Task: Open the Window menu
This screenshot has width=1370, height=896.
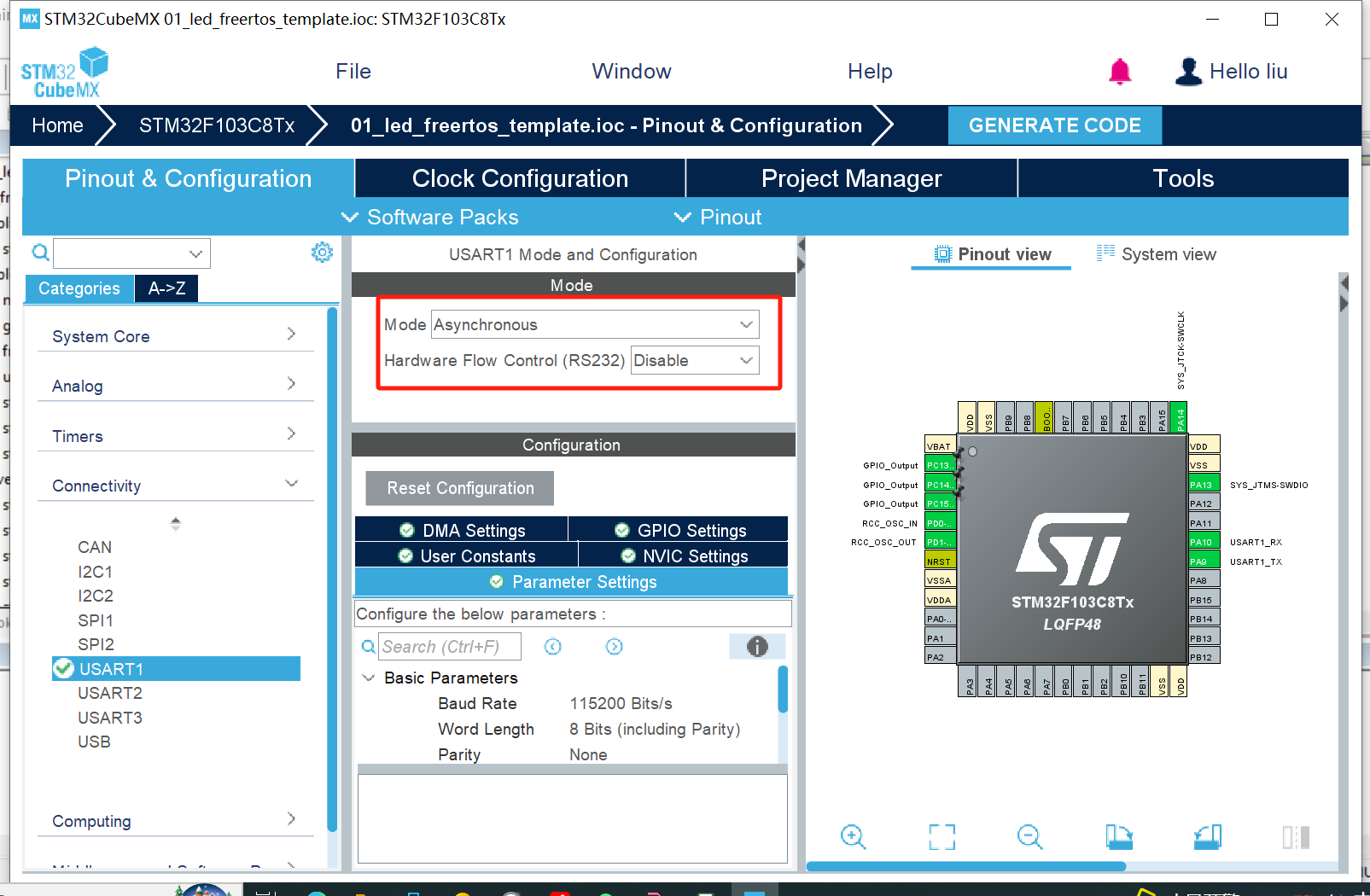Action: pyautogui.click(x=632, y=72)
